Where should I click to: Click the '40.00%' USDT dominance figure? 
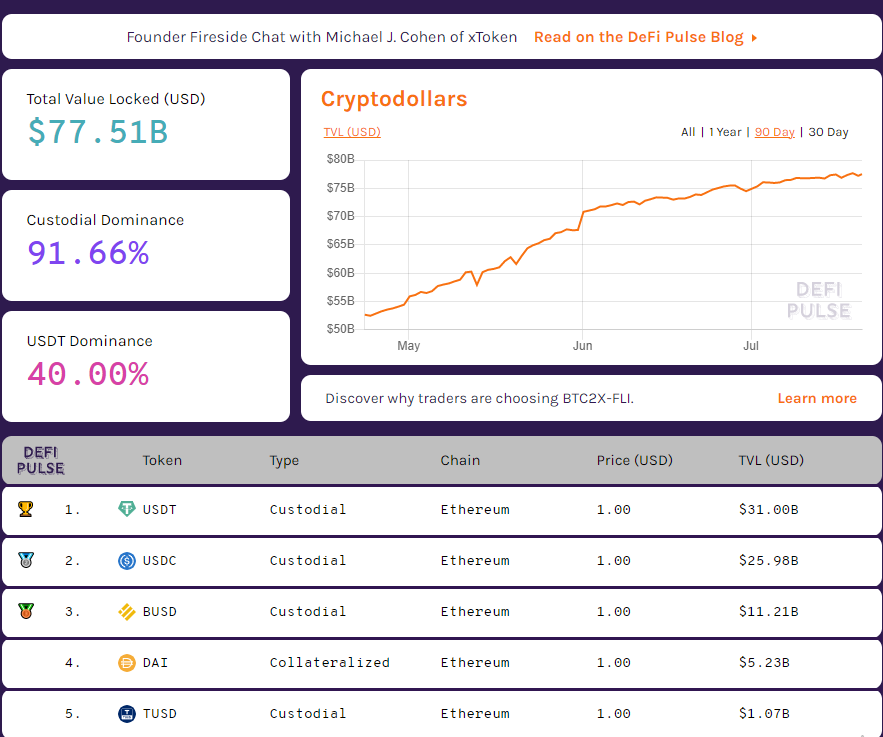(88, 374)
